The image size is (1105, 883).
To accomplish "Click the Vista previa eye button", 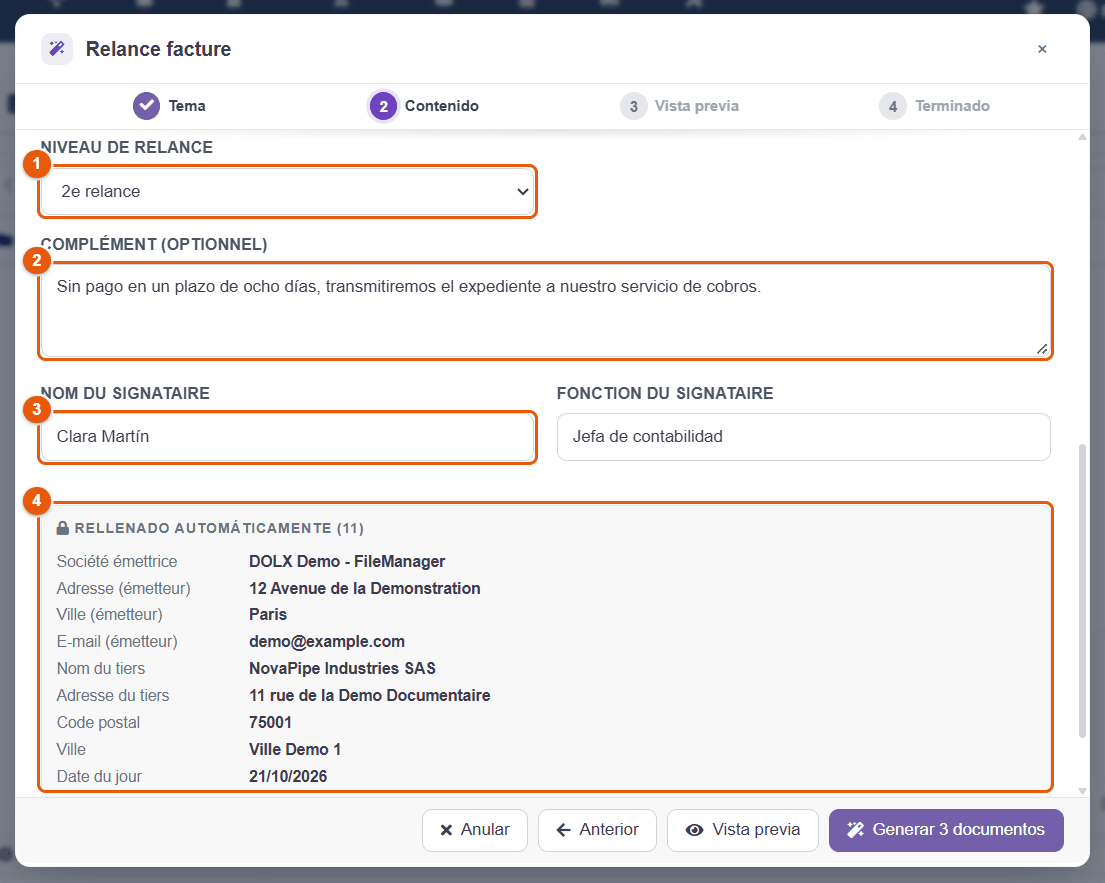I will click(743, 830).
